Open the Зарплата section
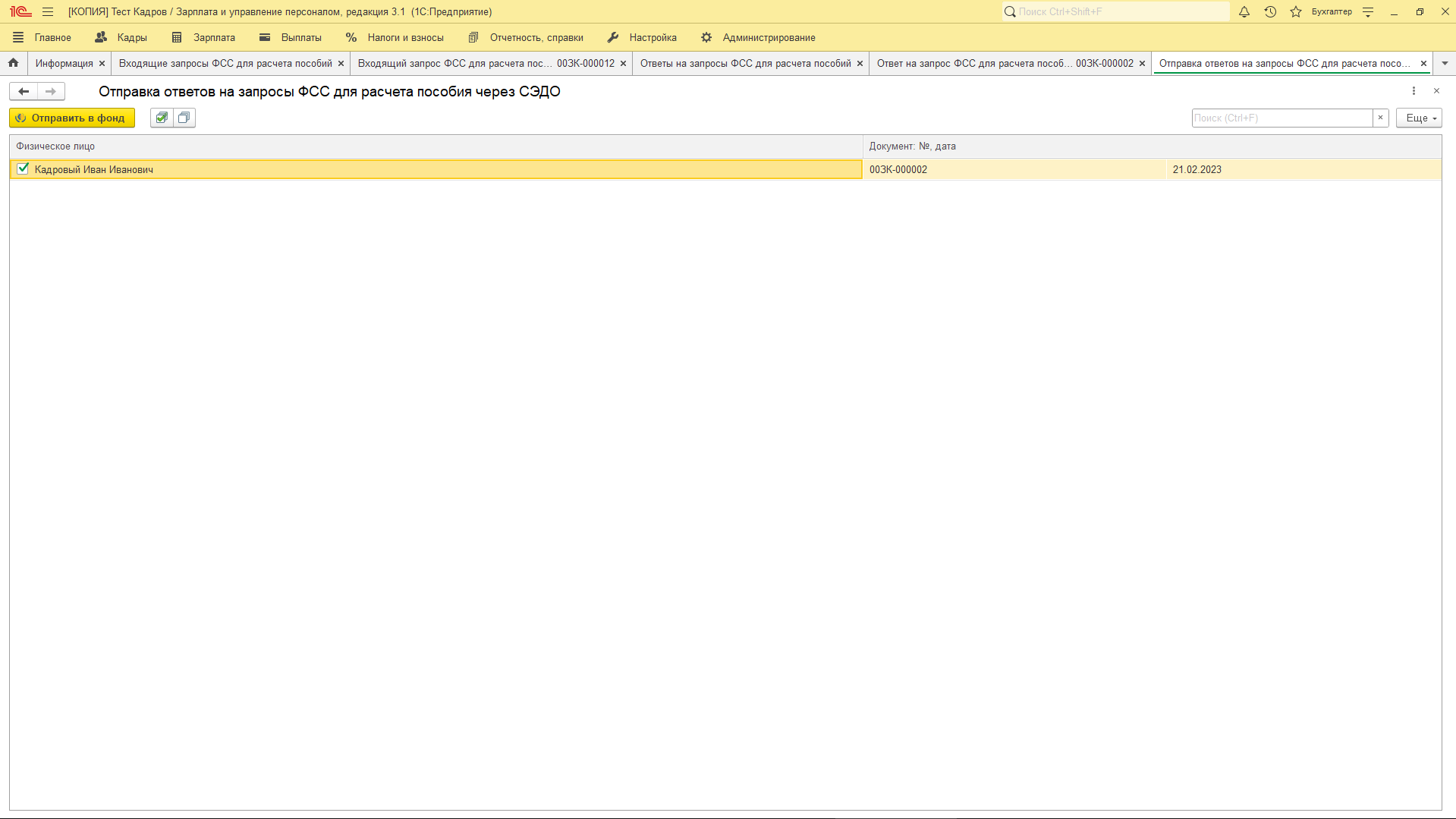Image resolution: width=1456 pixels, height=819 pixels. 203,37
